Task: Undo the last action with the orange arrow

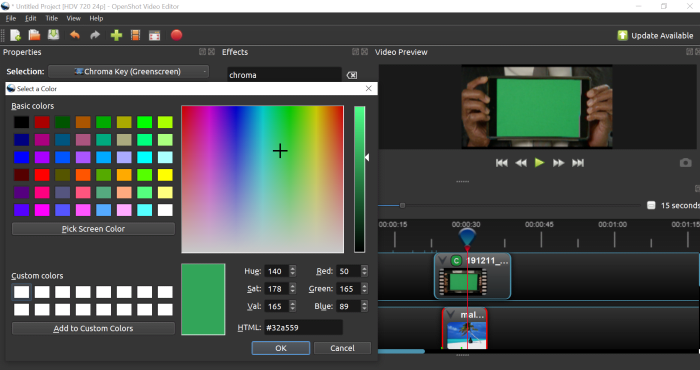Action: (75, 35)
